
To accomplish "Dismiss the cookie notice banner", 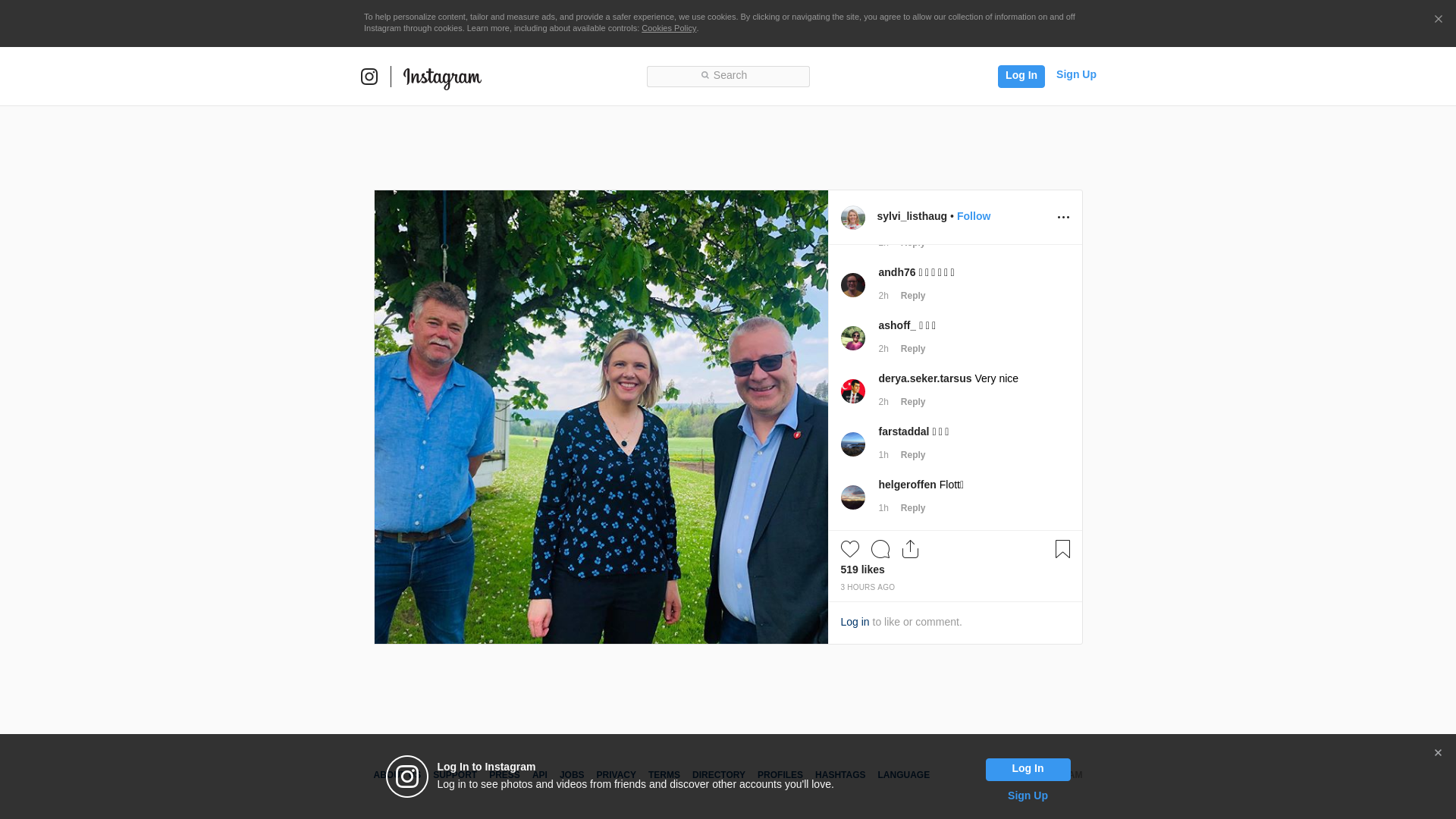I will click(x=1438, y=19).
